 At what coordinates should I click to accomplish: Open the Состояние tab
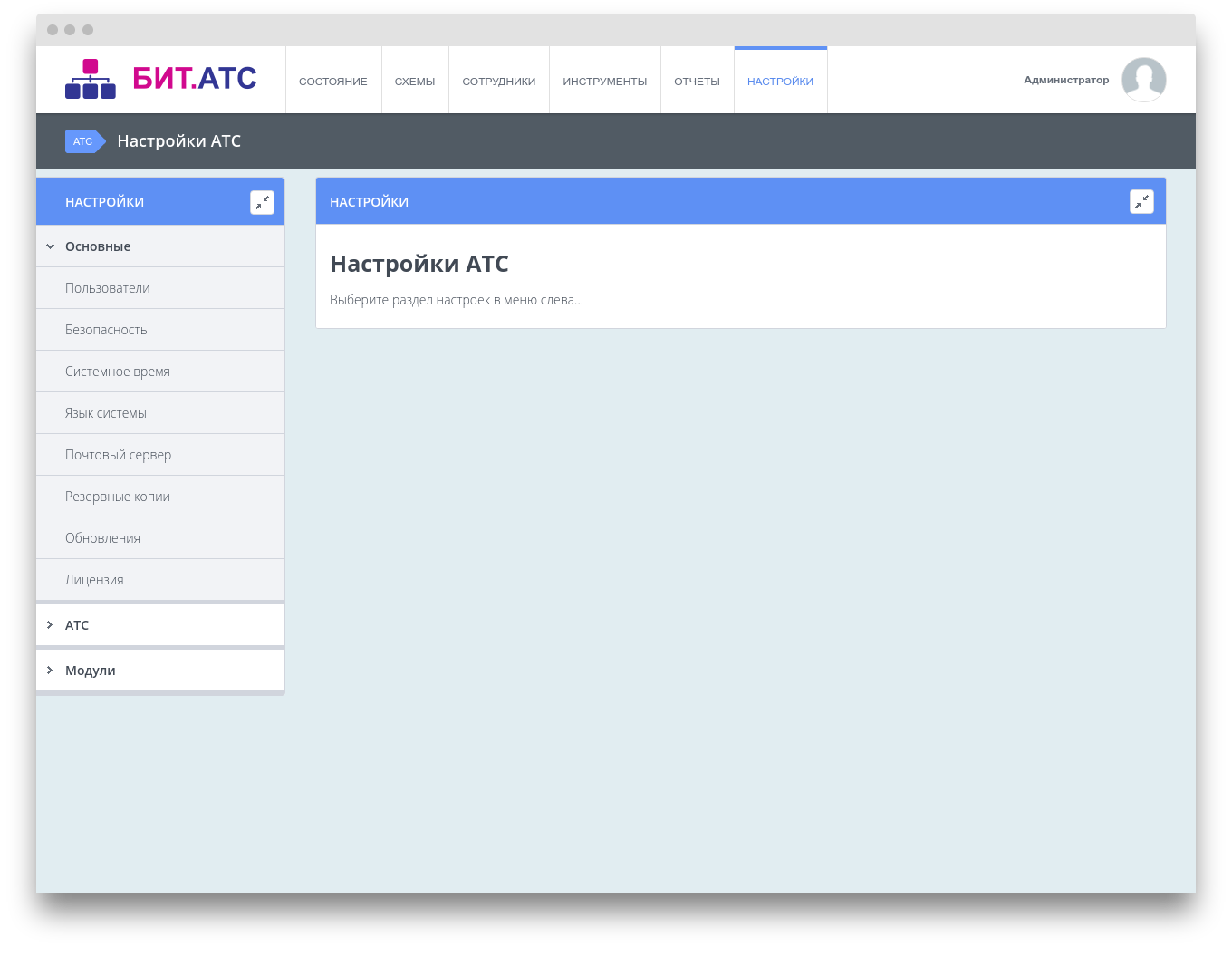333,82
